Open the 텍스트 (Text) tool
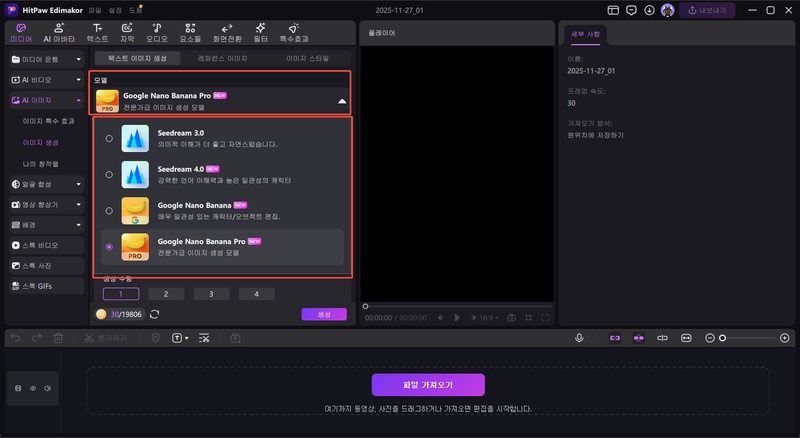This screenshot has width=800, height=438. [97, 33]
